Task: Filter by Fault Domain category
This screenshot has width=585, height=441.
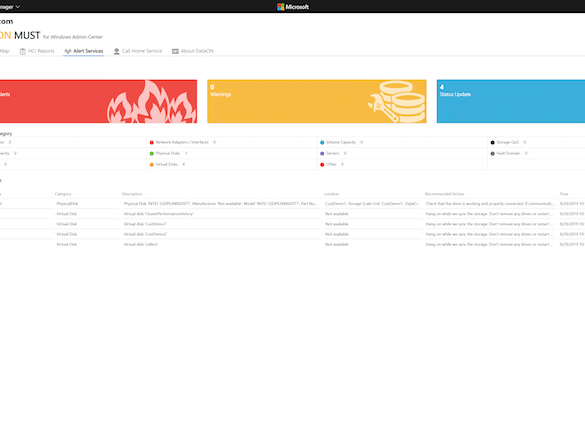Action: pos(509,153)
